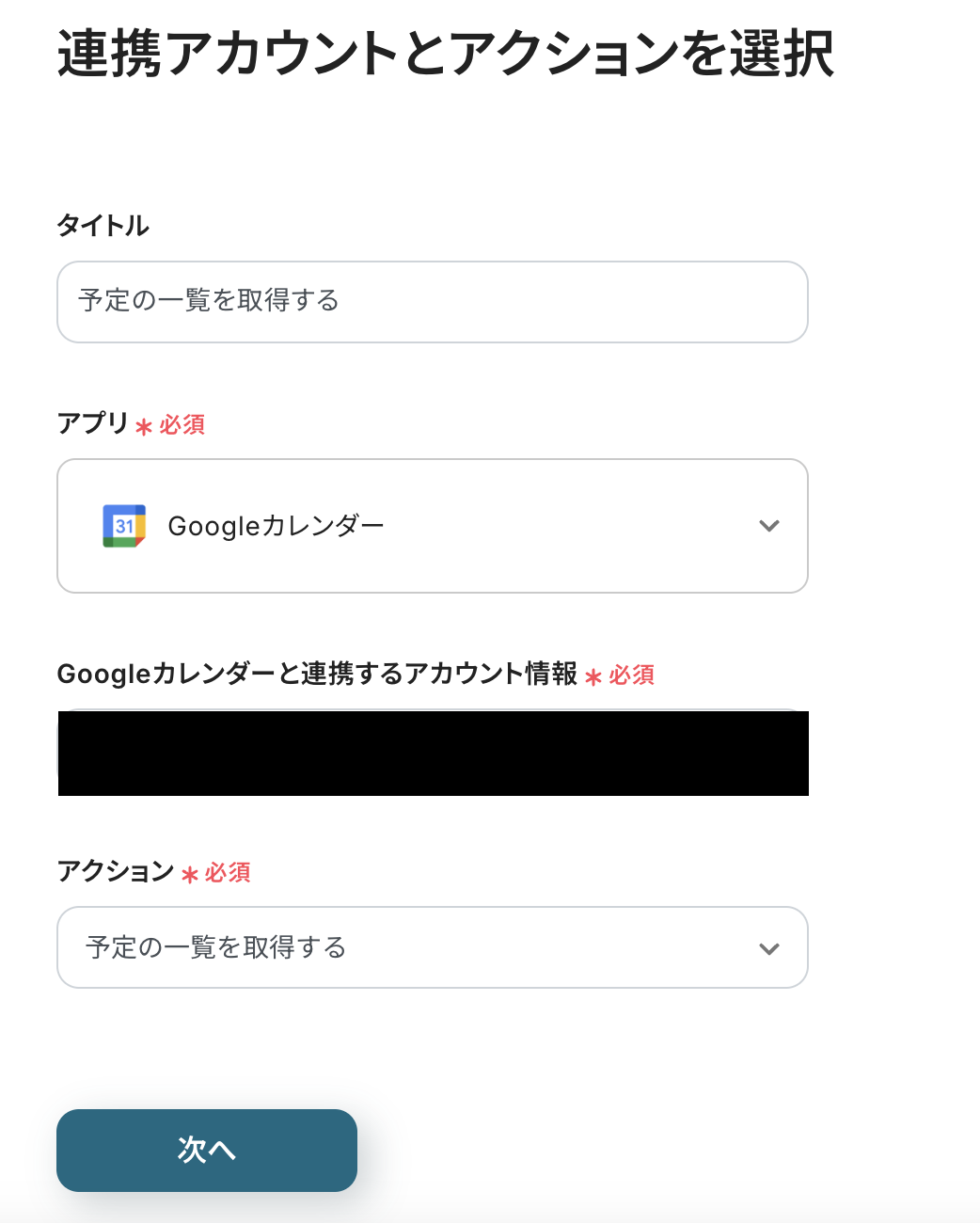Screen dimensions: 980x1223
Task: Click the red asterisk beside アプリ
Action: pos(144,427)
